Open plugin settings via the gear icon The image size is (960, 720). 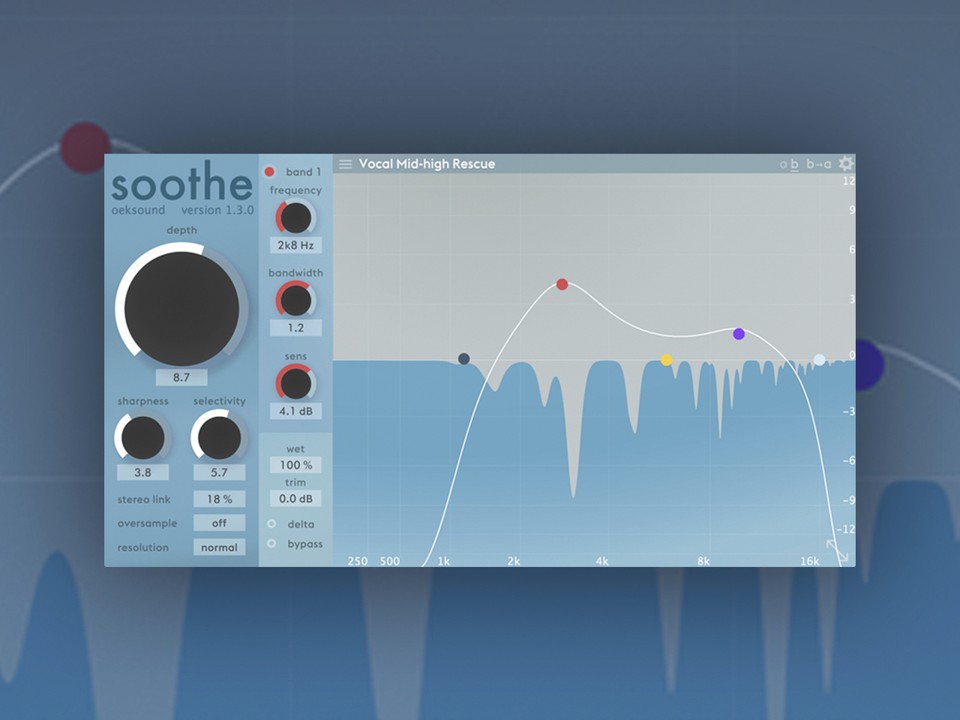click(x=845, y=162)
